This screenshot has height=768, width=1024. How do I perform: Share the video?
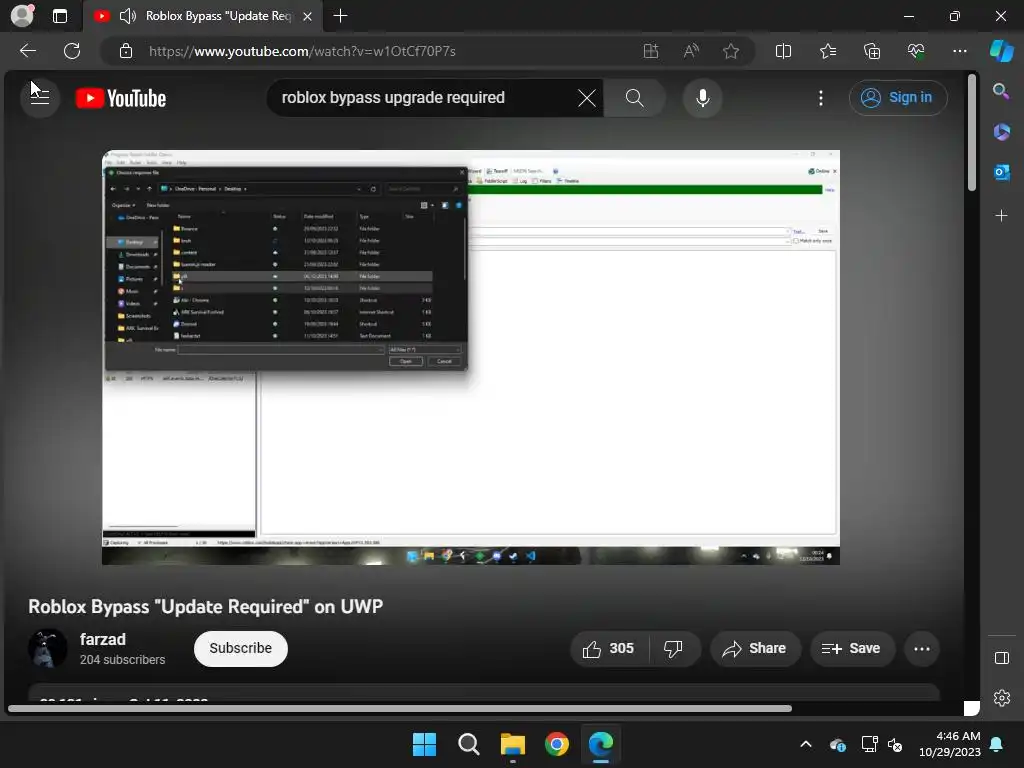pos(755,648)
